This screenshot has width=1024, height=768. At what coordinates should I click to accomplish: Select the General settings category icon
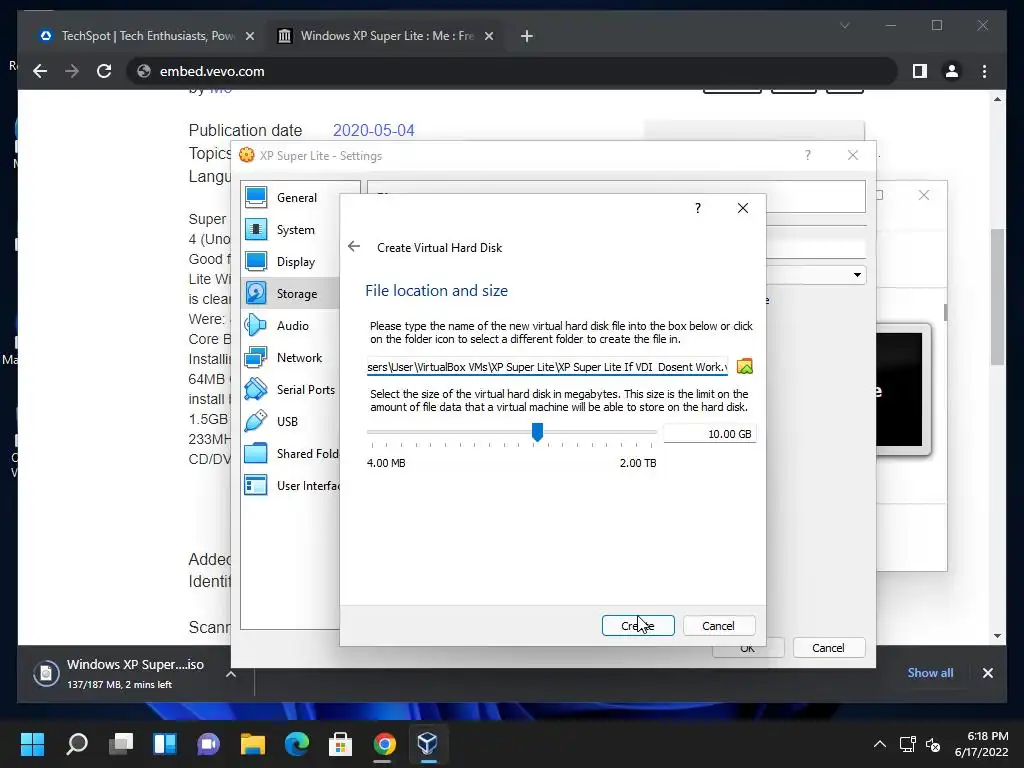tap(256, 198)
